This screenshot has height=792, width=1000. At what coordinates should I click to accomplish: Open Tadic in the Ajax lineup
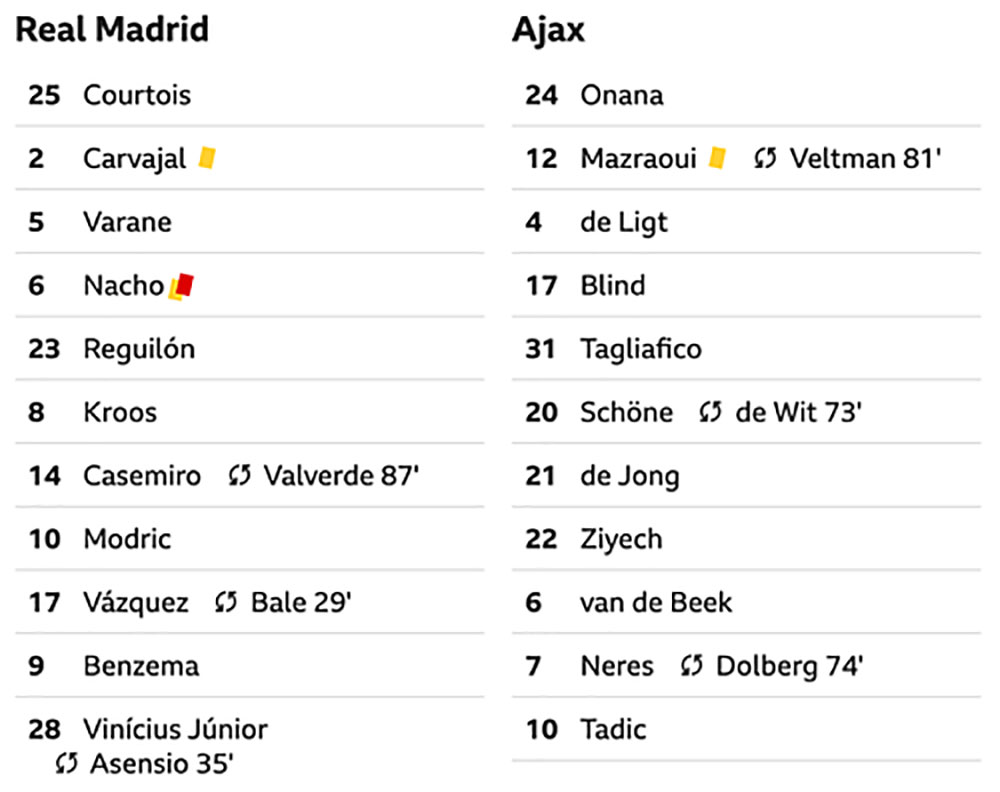coord(613,729)
